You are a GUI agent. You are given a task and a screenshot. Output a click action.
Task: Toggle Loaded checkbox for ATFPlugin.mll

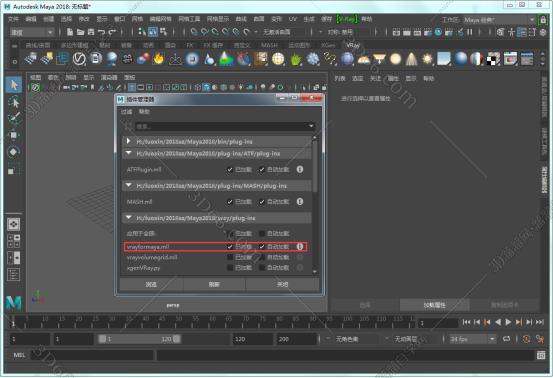tap(230, 170)
